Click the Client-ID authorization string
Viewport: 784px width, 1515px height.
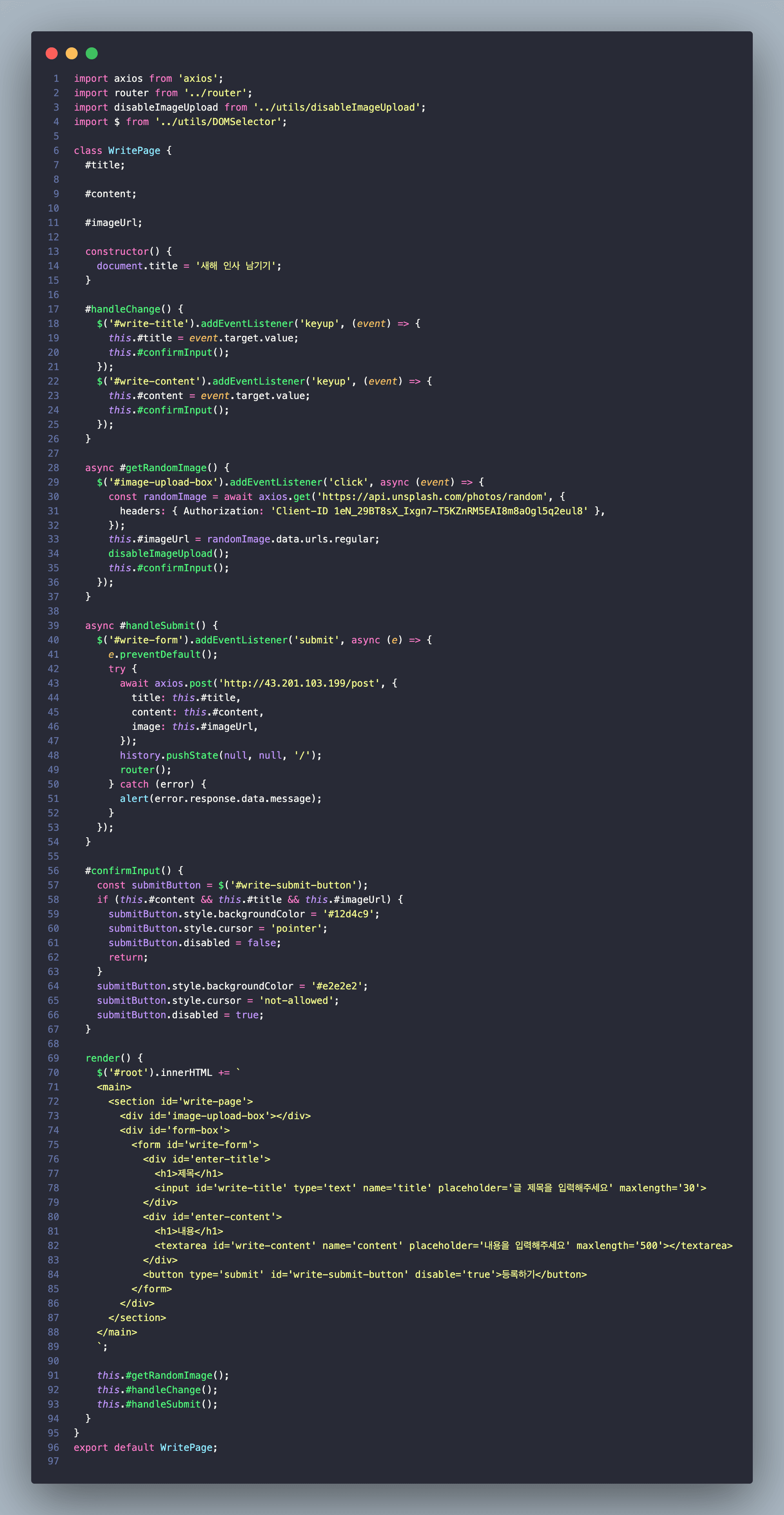click(x=429, y=511)
